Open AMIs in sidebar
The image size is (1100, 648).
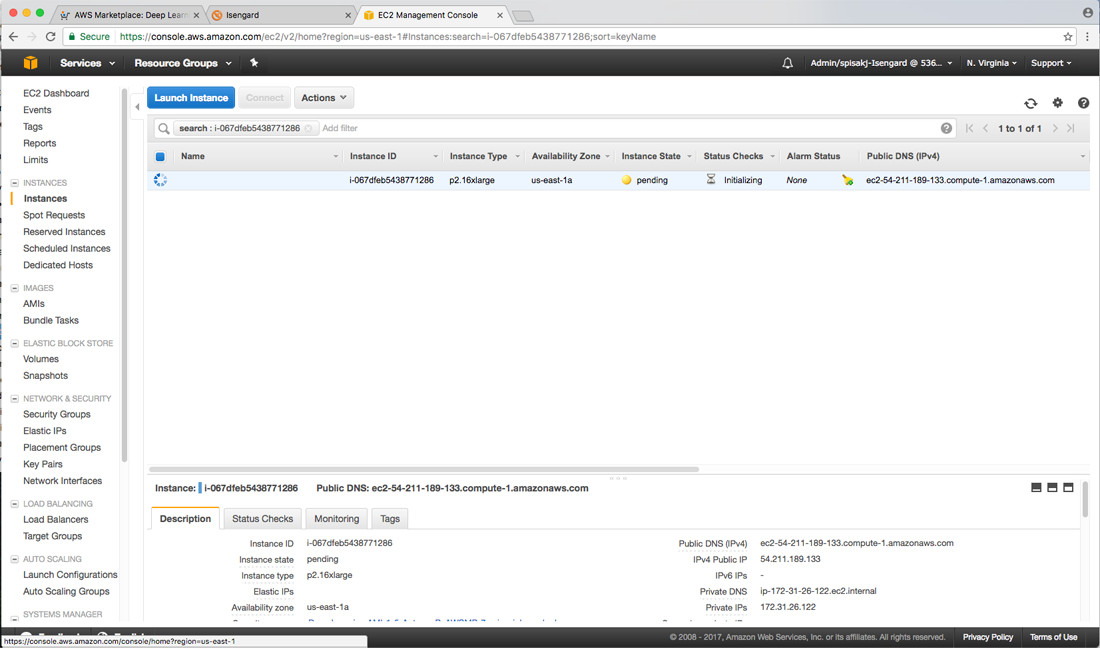(34, 304)
